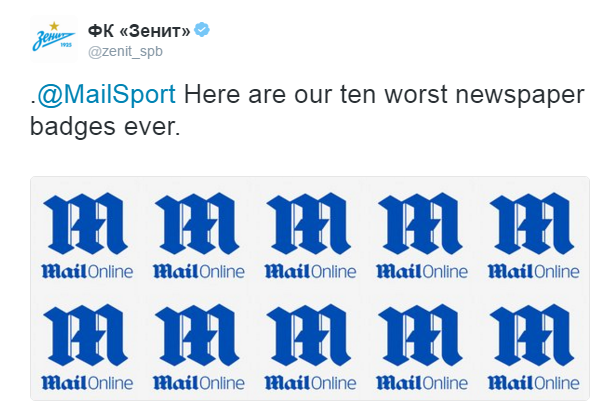Click the fourth M logo in top row
This screenshot has width=608, height=410.
419,225
